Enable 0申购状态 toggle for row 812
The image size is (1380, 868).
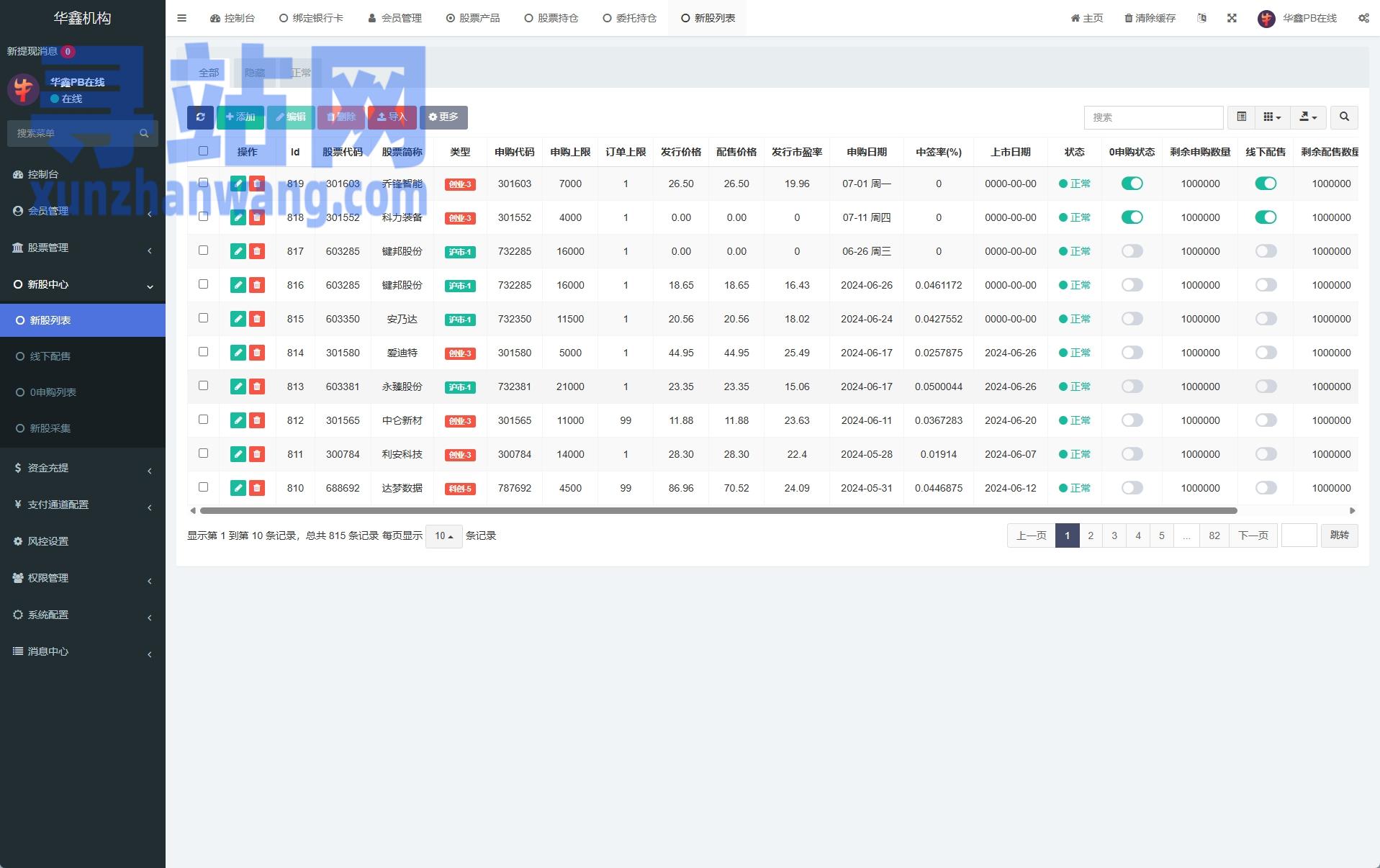tap(1132, 420)
